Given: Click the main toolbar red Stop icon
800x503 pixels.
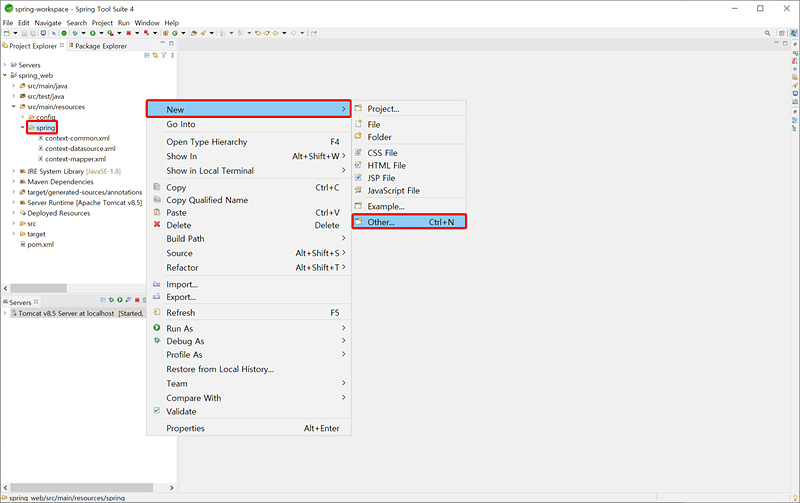Looking at the screenshot, I should click(x=129, y=33).
